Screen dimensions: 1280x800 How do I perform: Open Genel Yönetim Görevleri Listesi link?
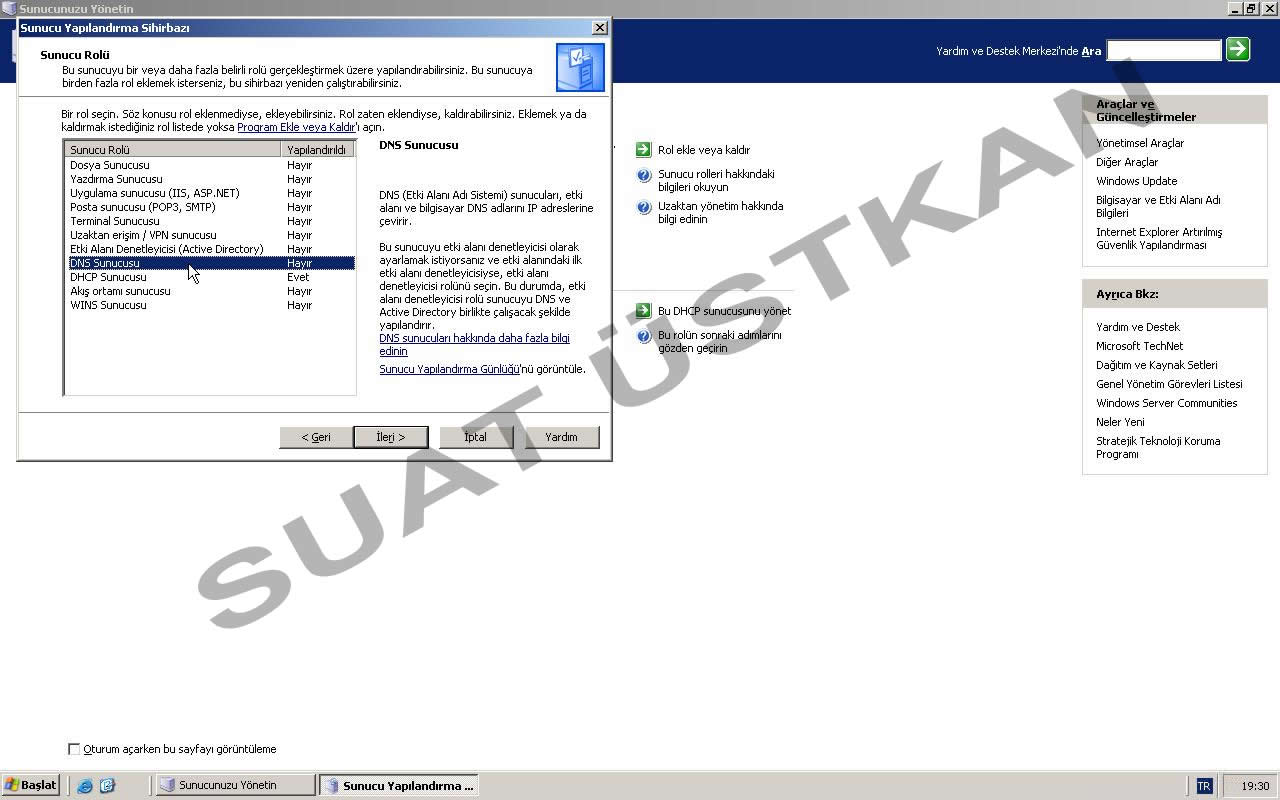[1169, 384]
